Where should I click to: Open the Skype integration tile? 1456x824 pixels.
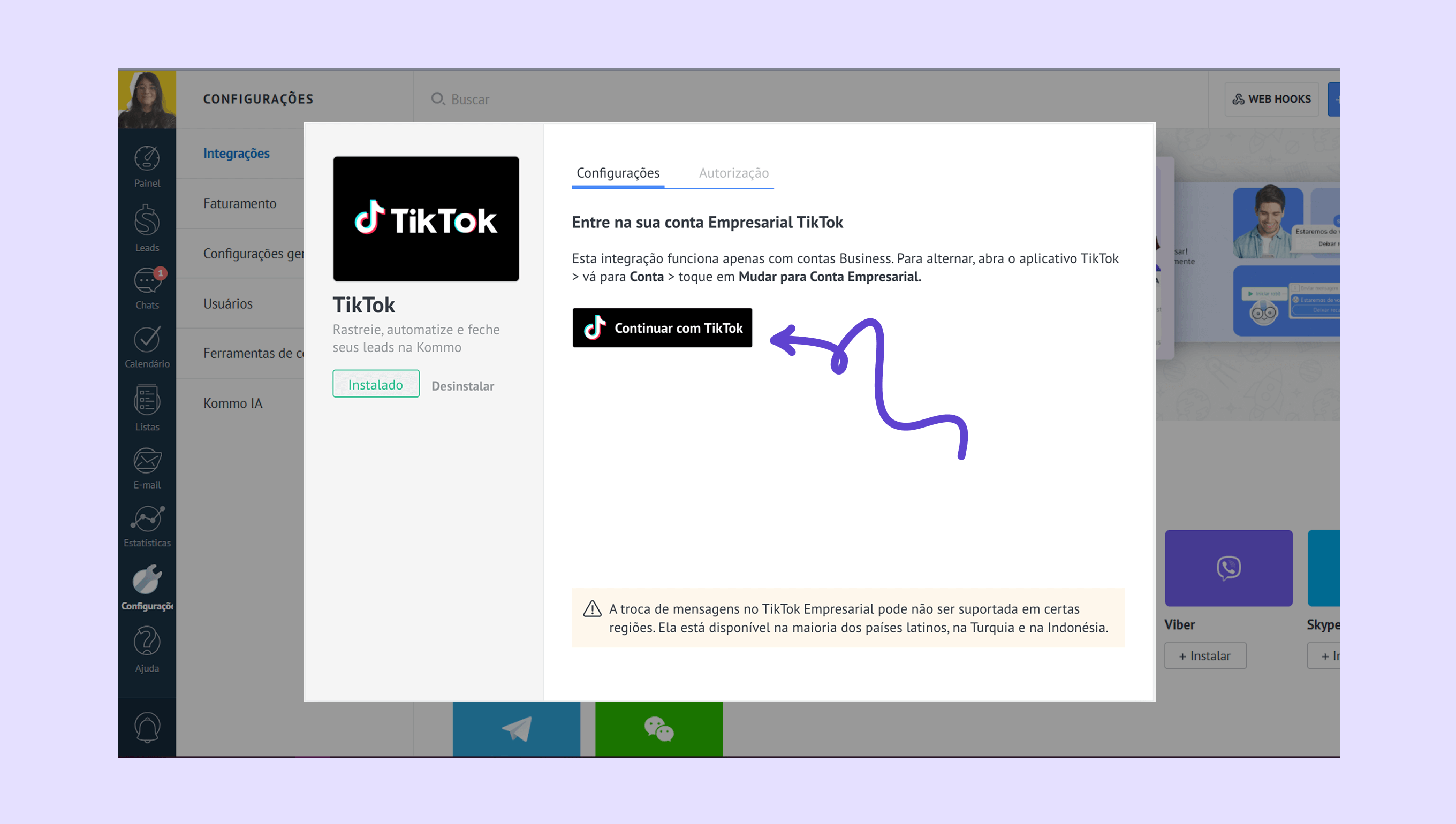(1324, 568)
